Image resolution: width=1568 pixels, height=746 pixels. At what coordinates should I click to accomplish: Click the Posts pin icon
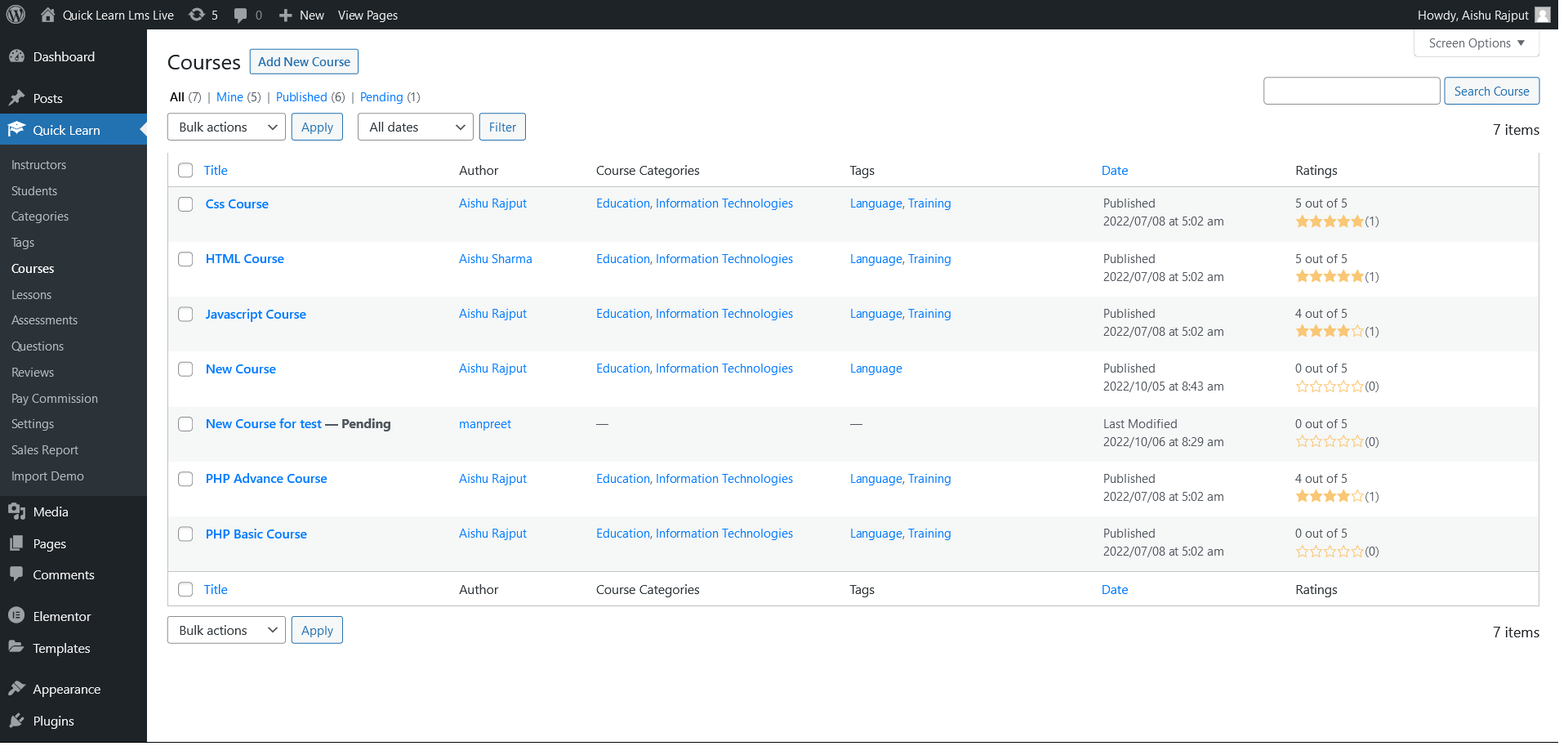16,98
